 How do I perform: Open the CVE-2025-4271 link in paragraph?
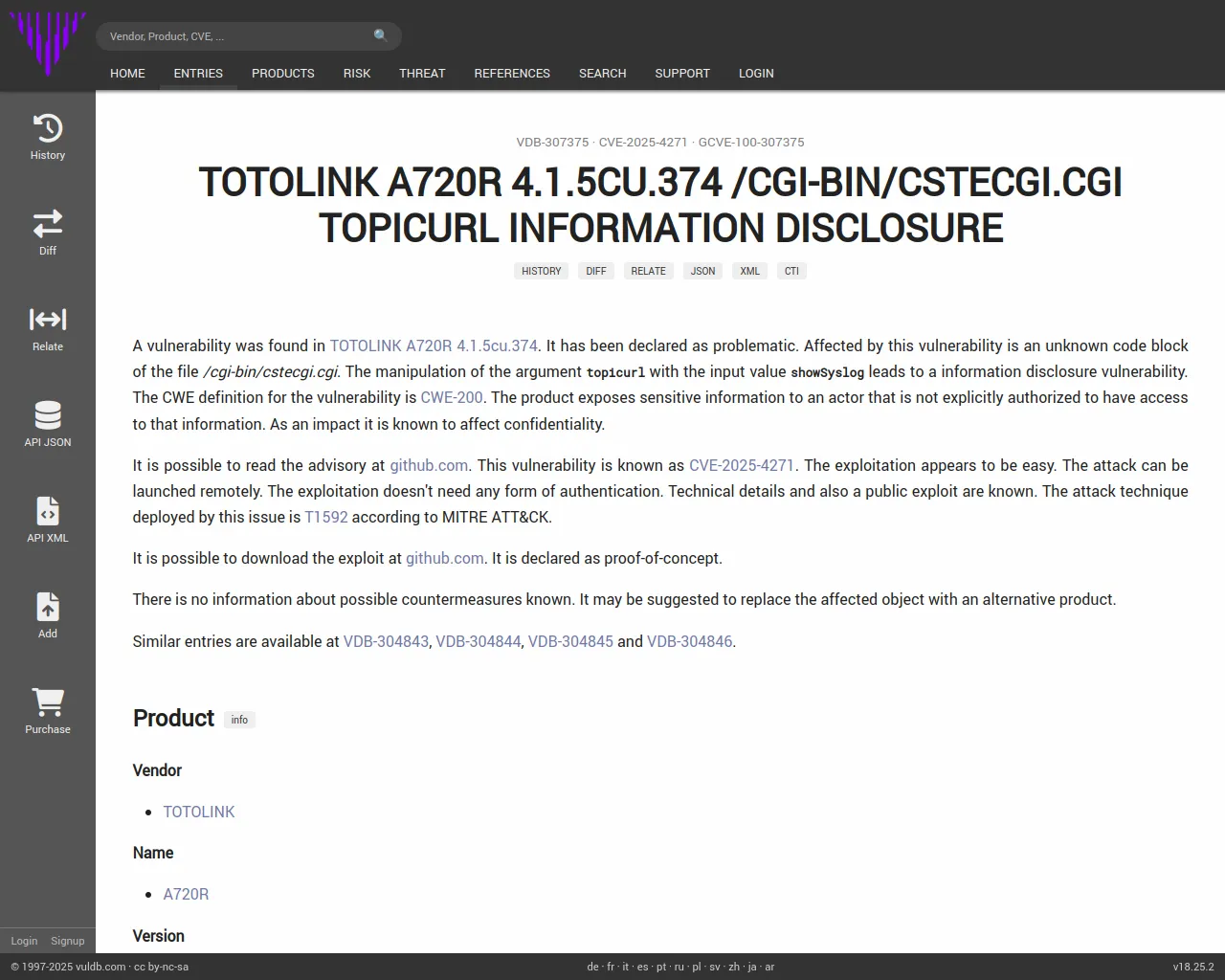coord(742,465)
